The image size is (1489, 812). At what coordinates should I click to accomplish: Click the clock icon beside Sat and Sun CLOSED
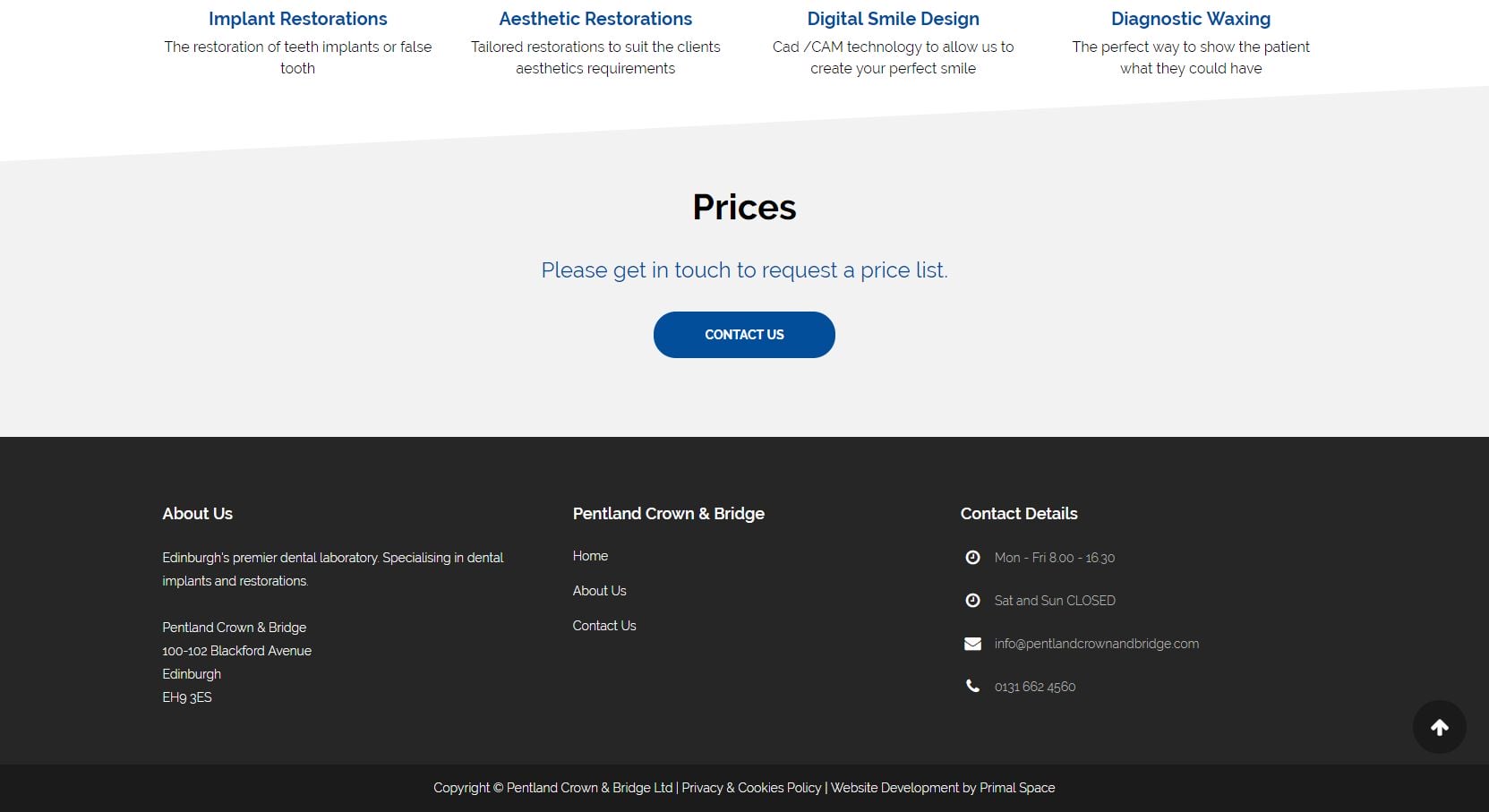click(972, 601)
